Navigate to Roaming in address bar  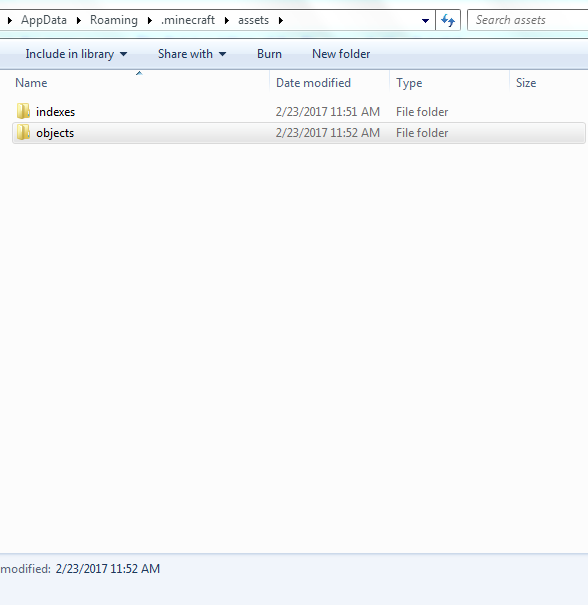114,20
